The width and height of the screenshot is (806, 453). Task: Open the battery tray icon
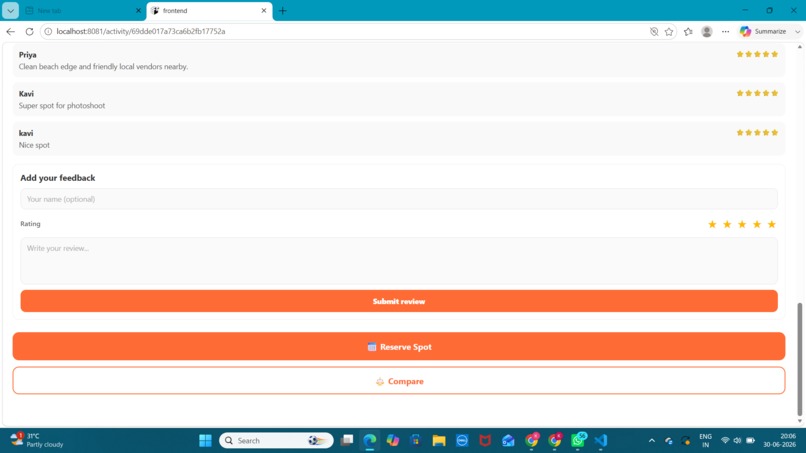750,441
